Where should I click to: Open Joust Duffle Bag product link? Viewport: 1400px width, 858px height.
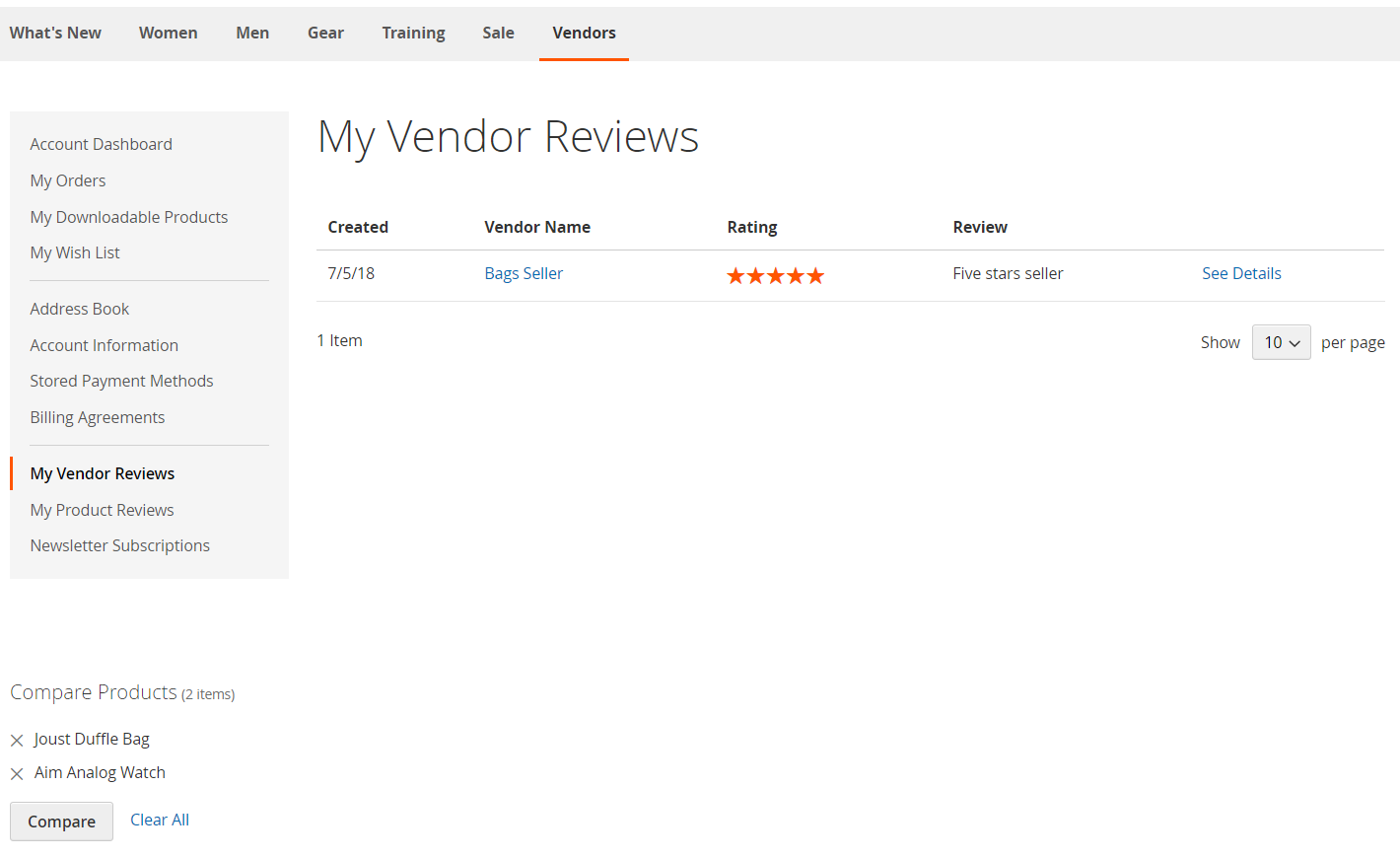tap(92, 739)
